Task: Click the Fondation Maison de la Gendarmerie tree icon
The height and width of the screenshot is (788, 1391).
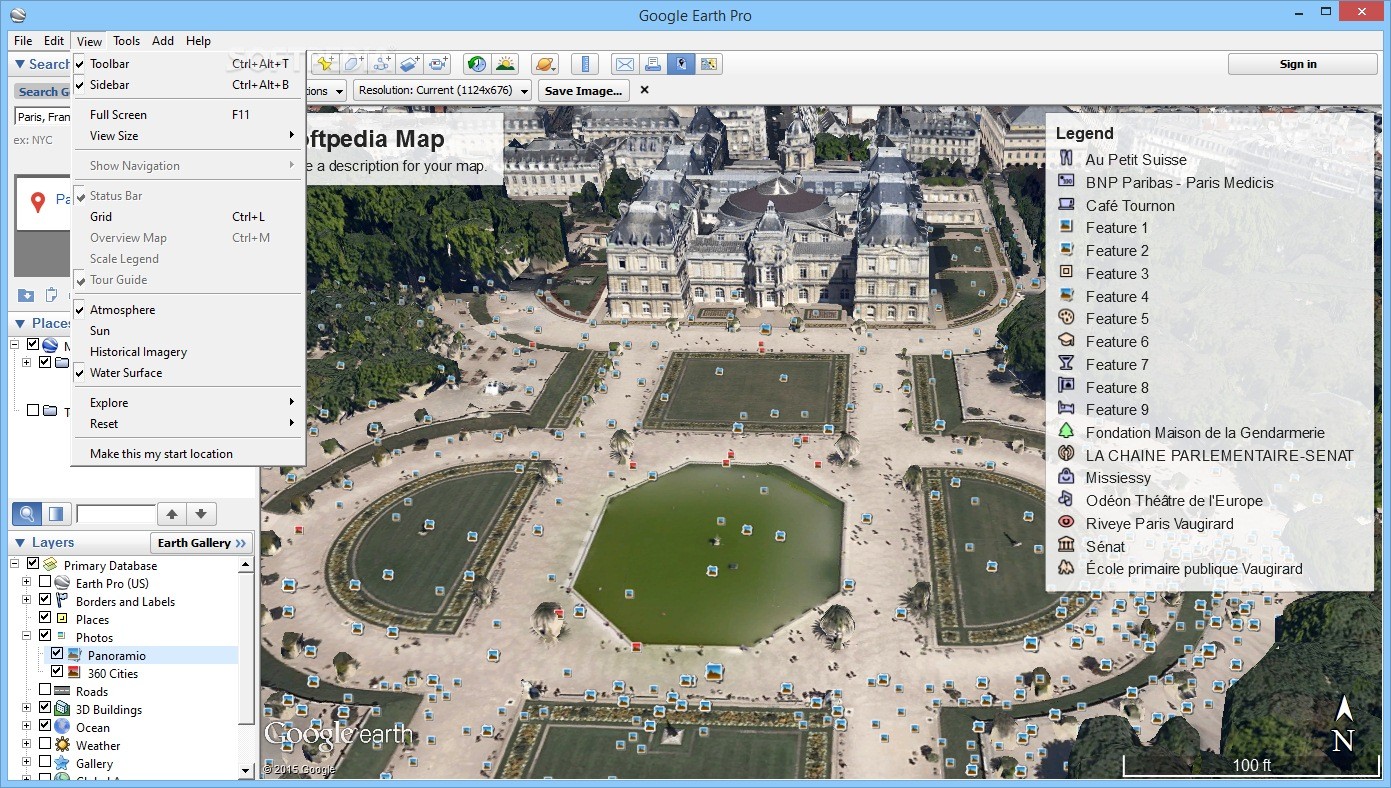Action: (1066, 432)
